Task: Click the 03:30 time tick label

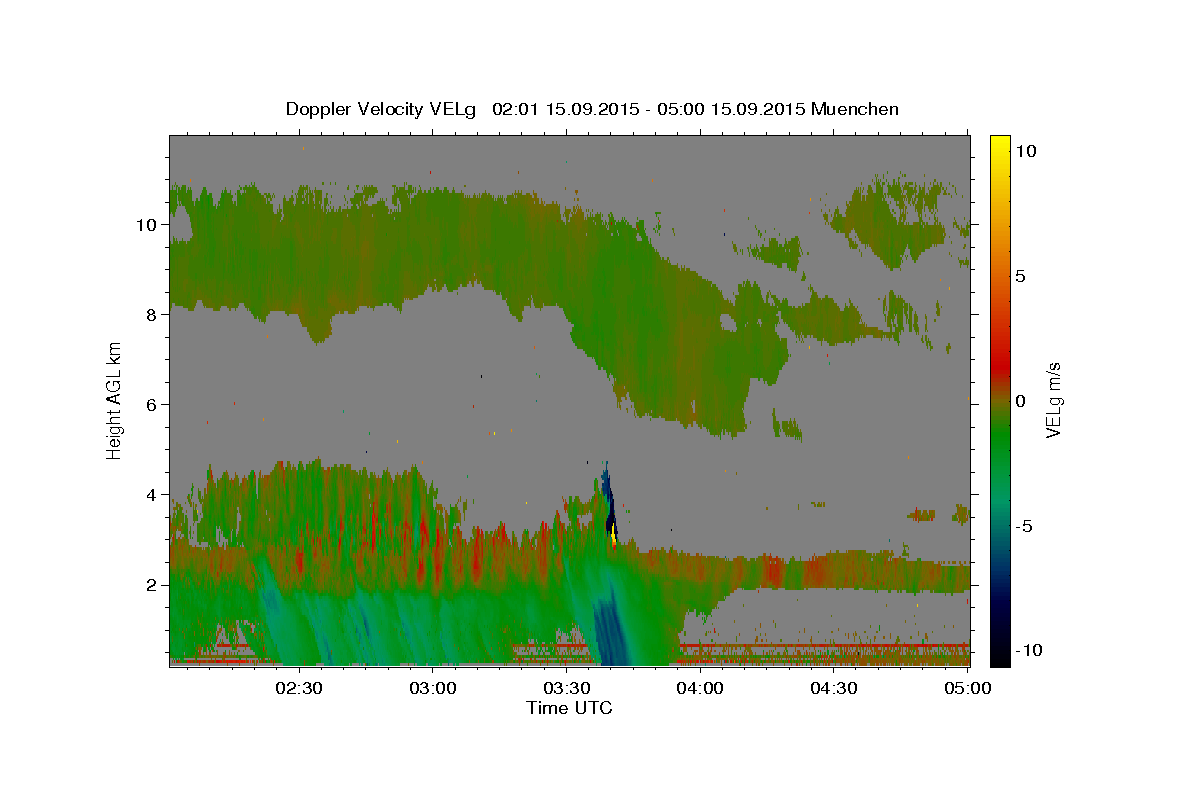Action: click(x=568, y=688)
